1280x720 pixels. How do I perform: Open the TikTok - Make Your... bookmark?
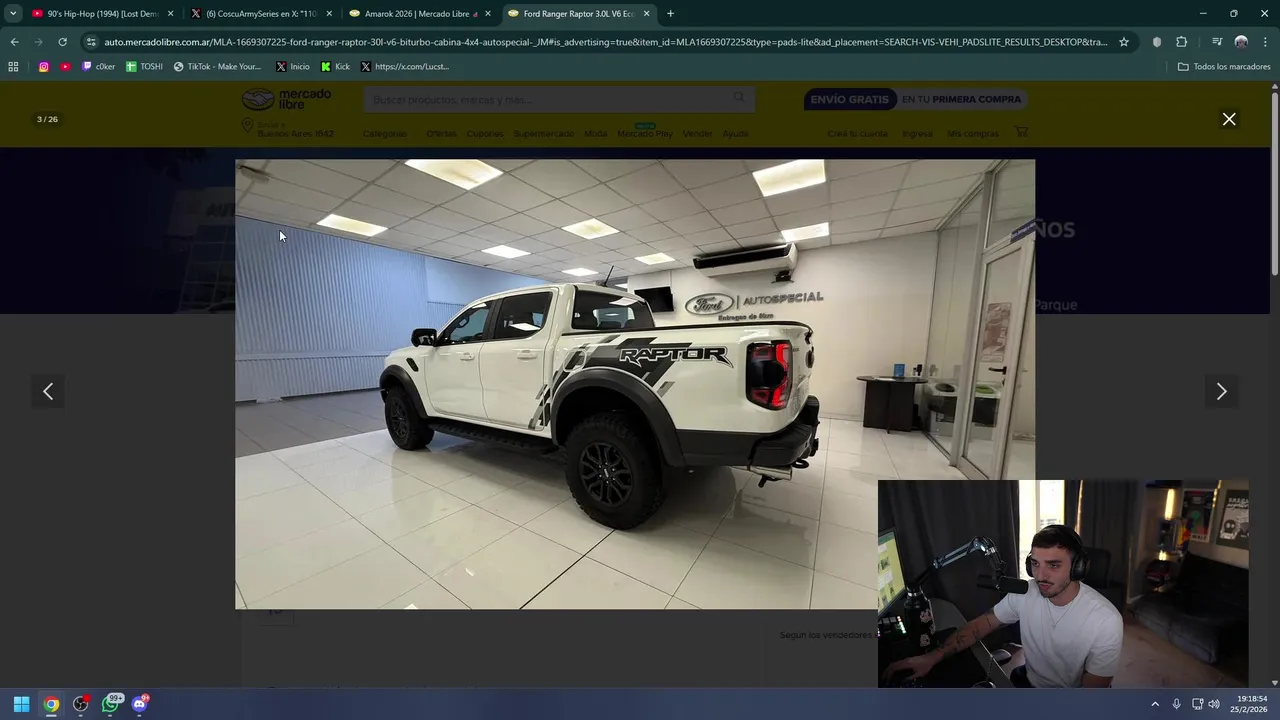(x=217, y=67)
